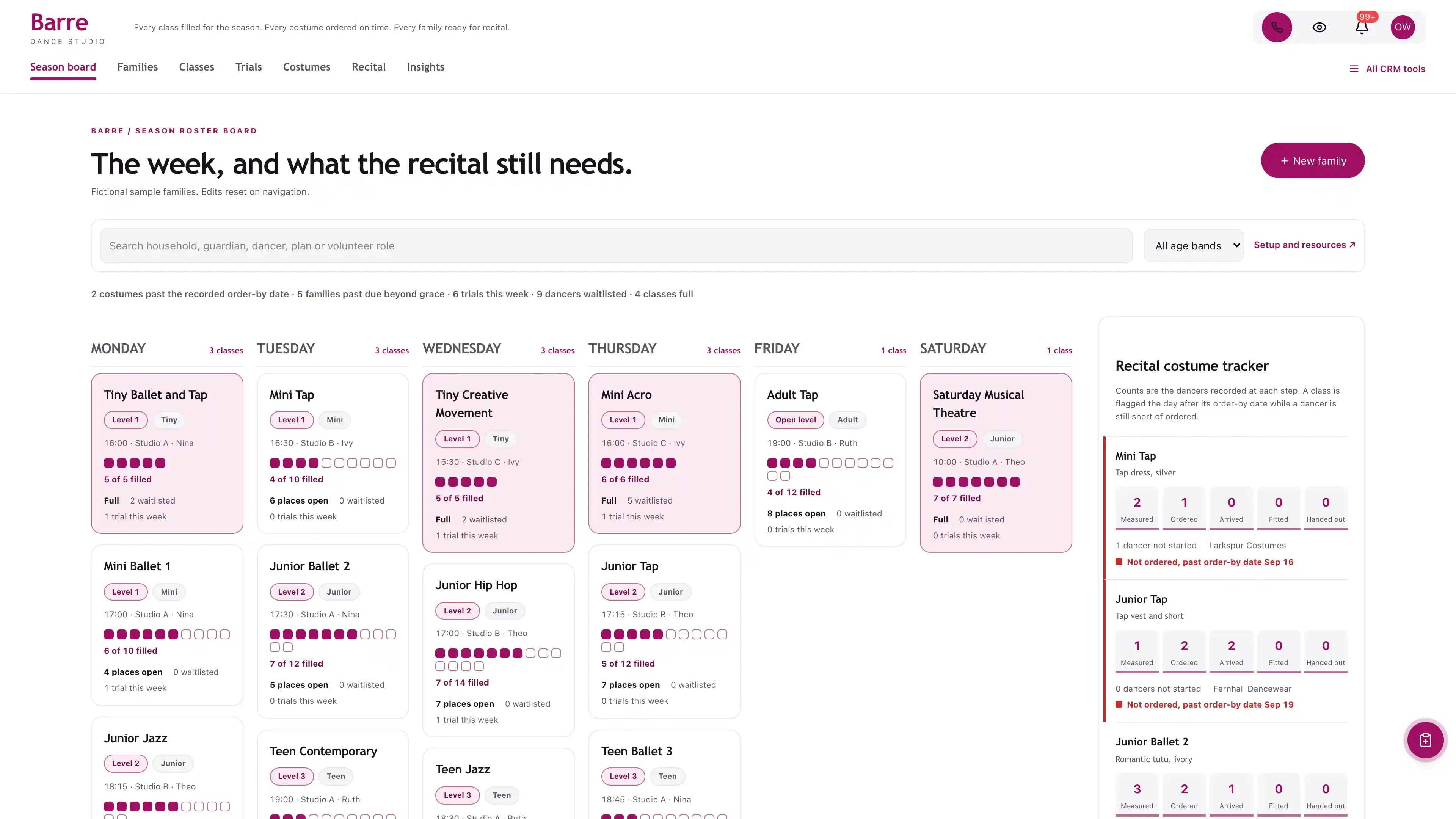Click the Barre Dance Studio logo
Viewport: 1456px width, 819px height.
coord(68,28)
